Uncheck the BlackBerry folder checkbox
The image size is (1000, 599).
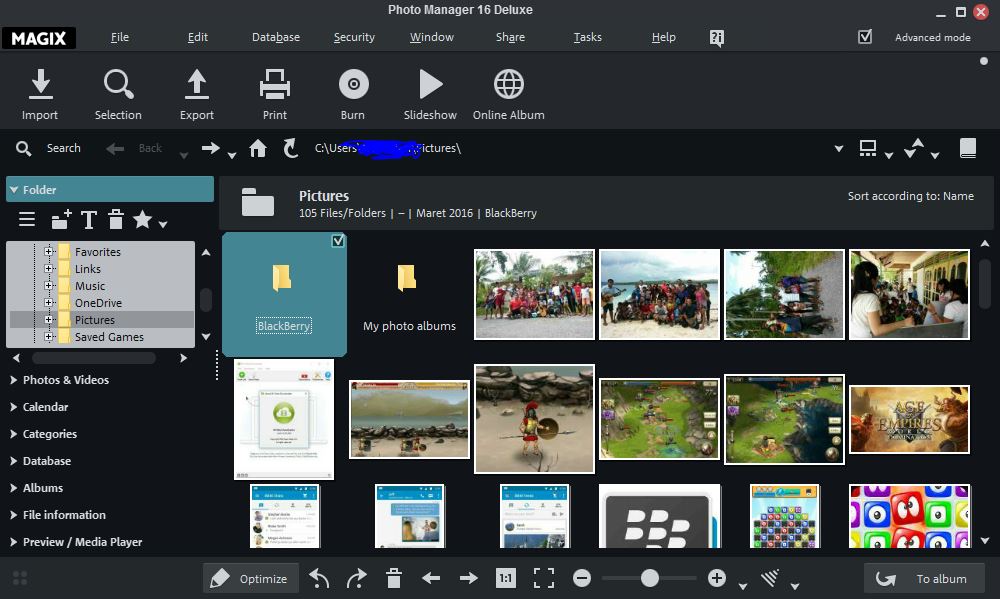point(338,240)
